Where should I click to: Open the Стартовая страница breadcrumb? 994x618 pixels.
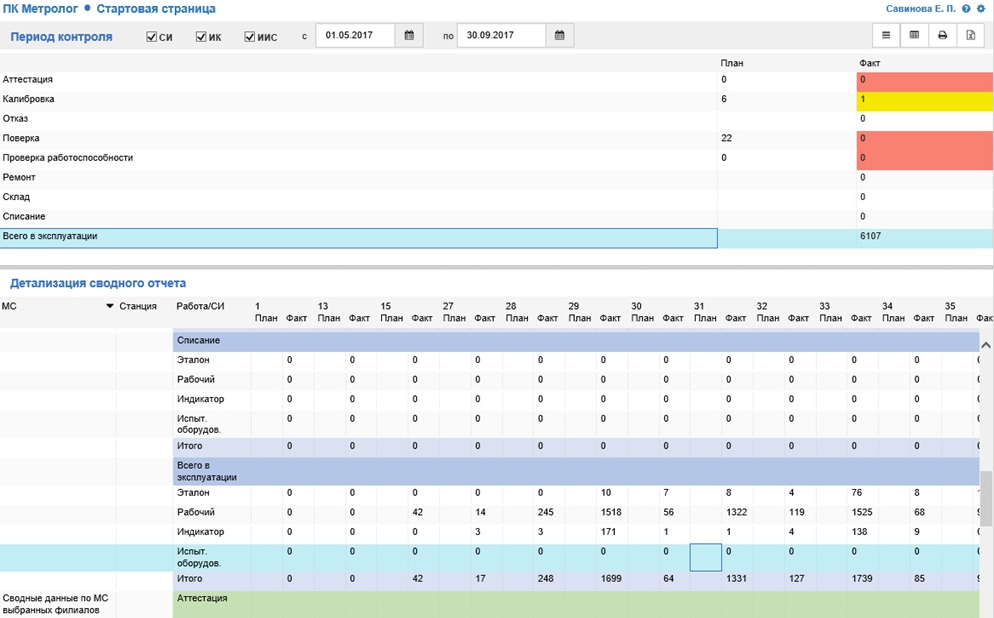pyautogui.click(x=155, y=9)
